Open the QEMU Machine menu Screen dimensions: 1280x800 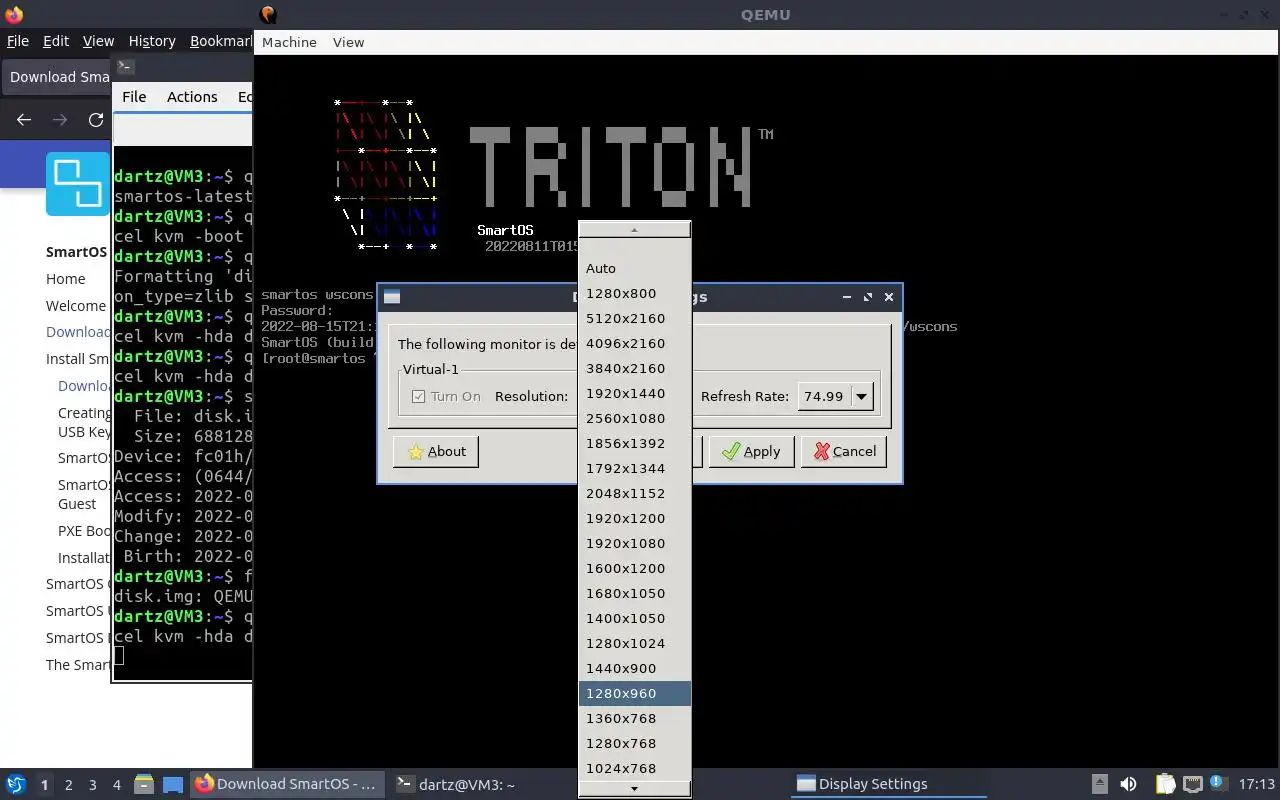pos(289,42)
